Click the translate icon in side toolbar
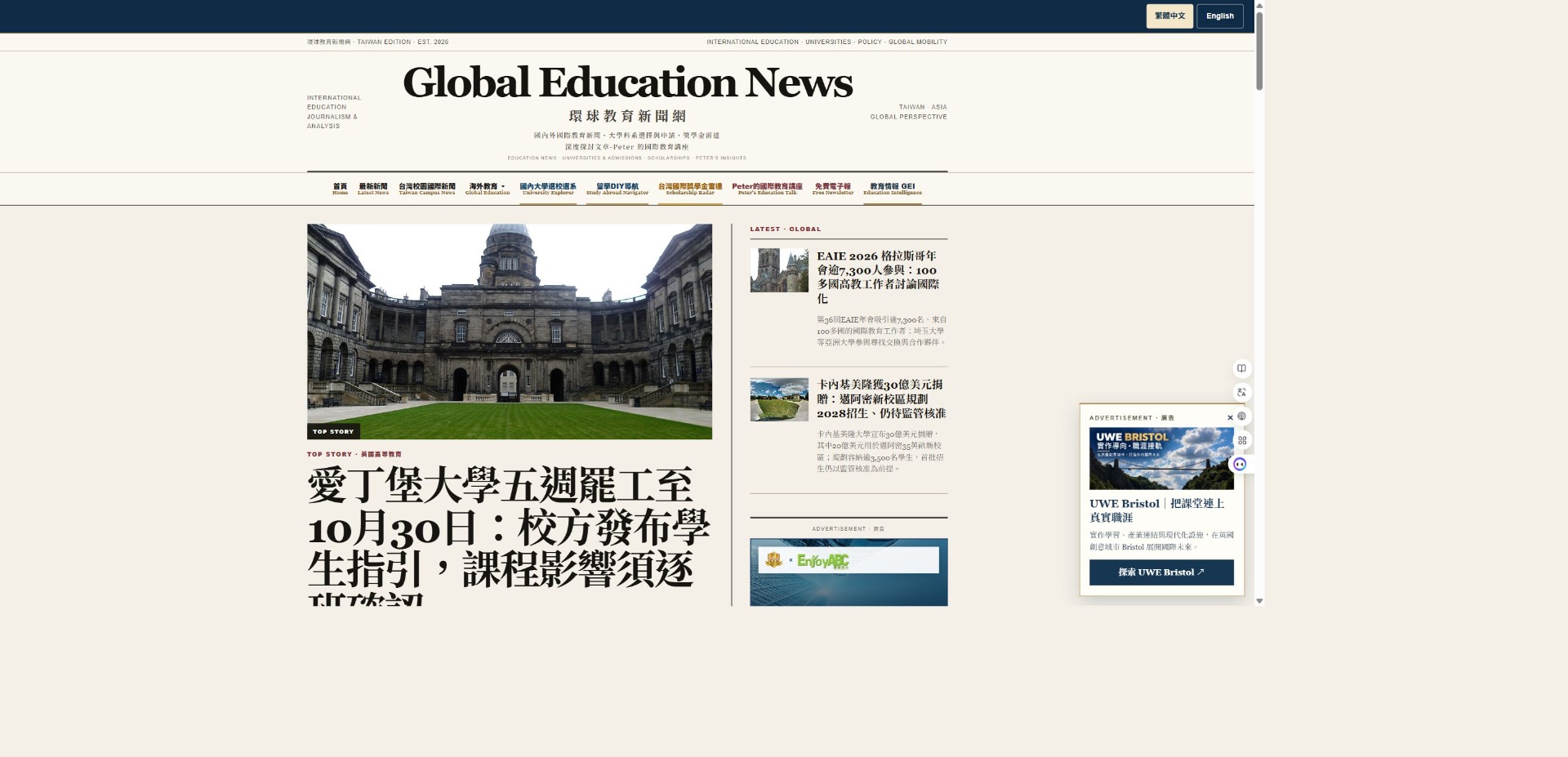The width and height of the screenshot is (1568, 757). coord(1241,392)
